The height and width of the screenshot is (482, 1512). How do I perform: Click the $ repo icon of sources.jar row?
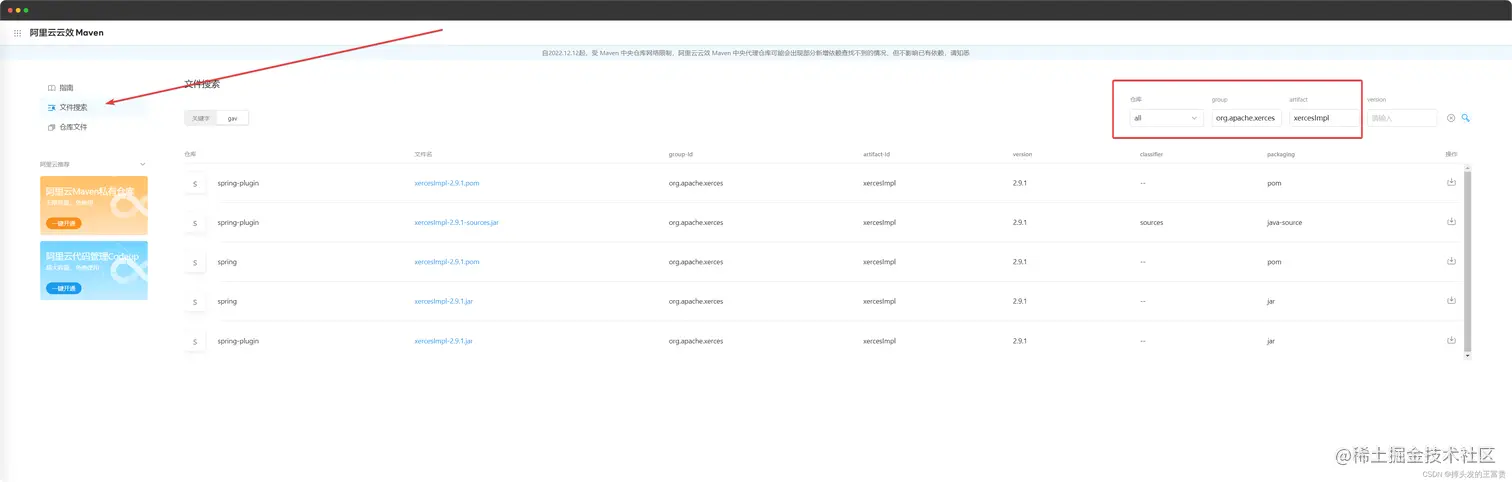coord(194,223)
